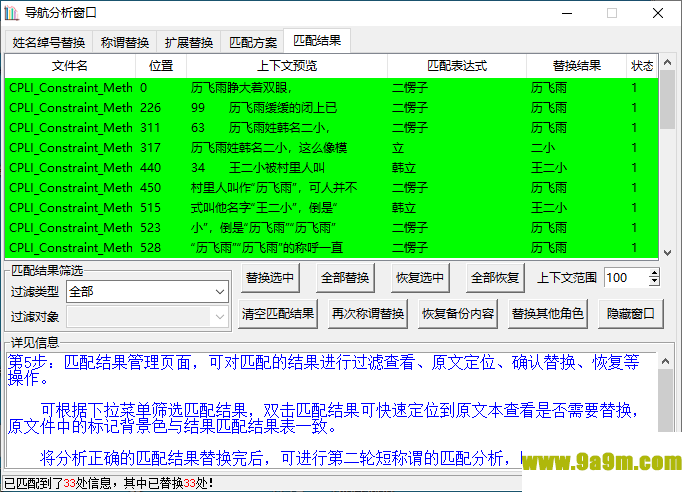
Task: Minimize the 导航分析窗口 window
Action: click(x=567, y=13)
